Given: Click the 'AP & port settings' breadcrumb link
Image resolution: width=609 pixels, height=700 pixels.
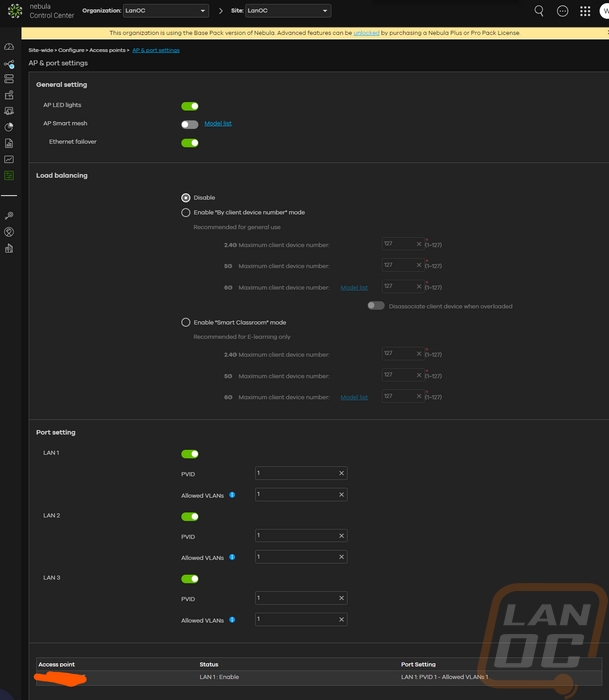Looking at the screenshot, I should point(156,50).
